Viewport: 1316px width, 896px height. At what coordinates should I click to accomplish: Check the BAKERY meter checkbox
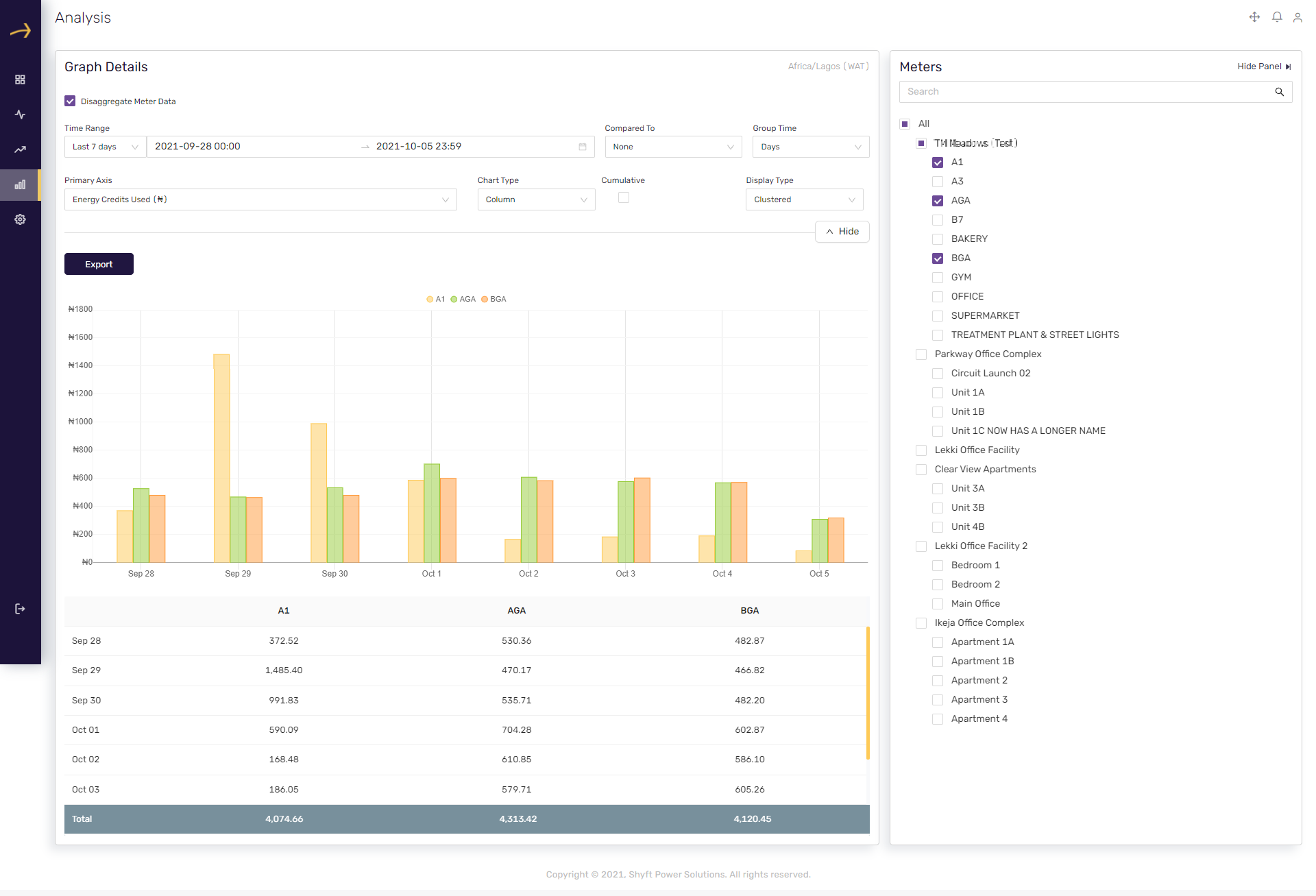(938, 239)
